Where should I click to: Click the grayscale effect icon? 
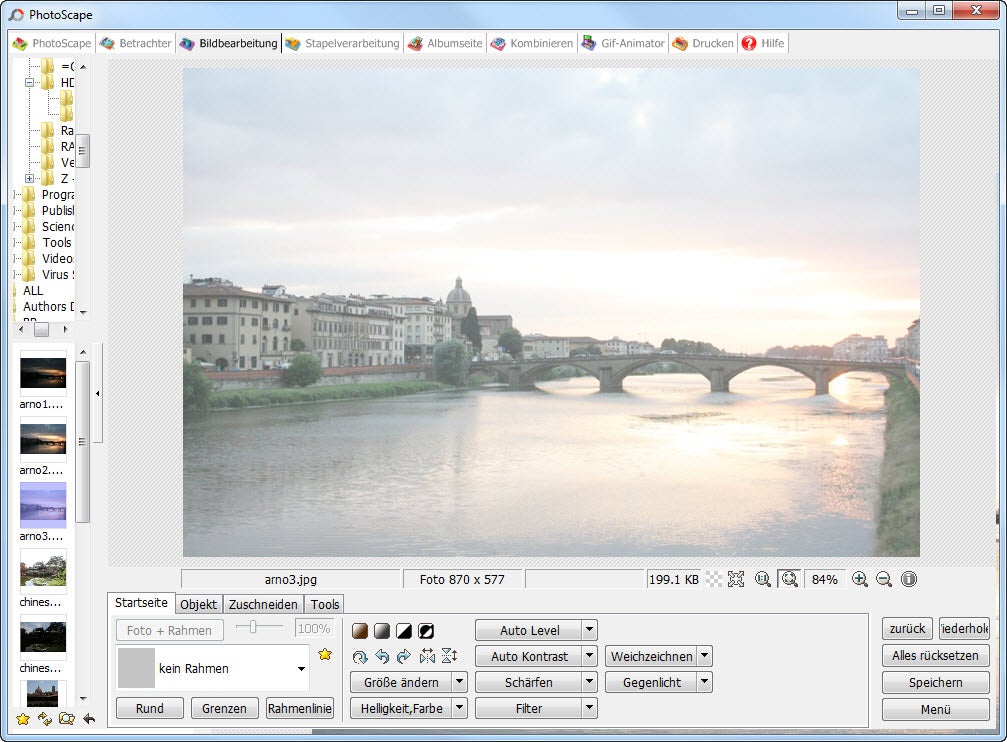[381, 631]
